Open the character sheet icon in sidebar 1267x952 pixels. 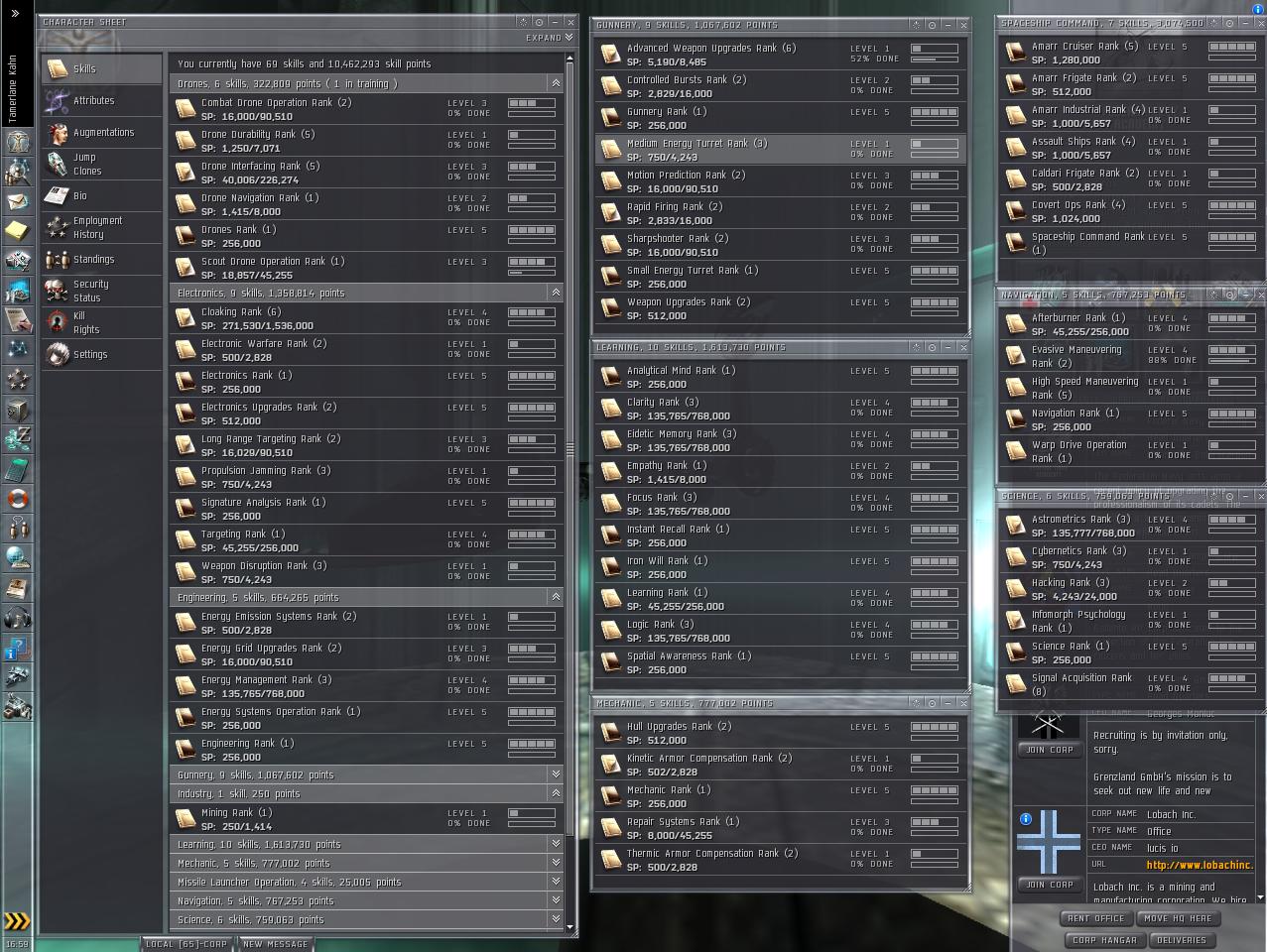click(x=17, y=142)
